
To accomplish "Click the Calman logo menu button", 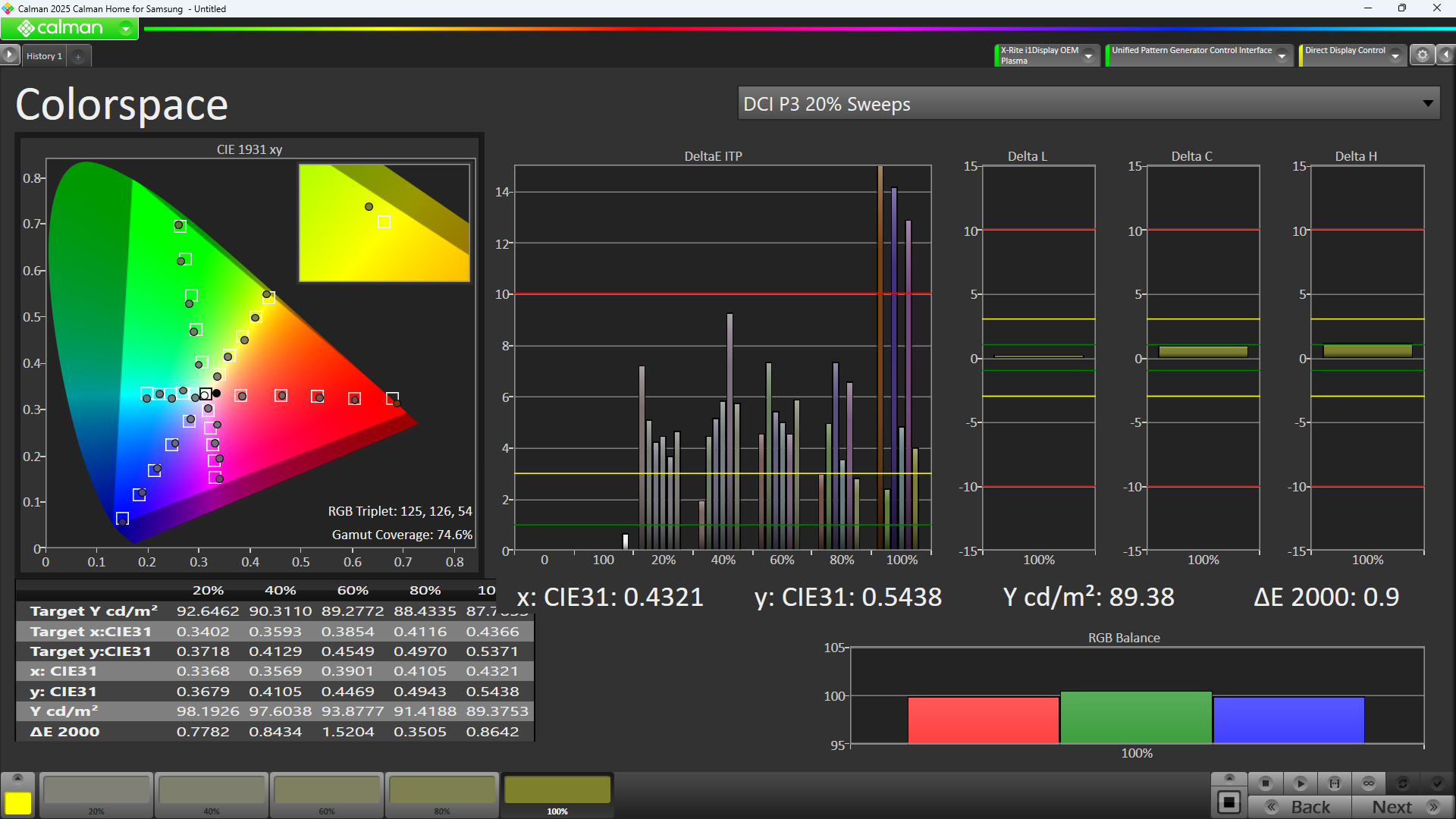I will (69, 29).
